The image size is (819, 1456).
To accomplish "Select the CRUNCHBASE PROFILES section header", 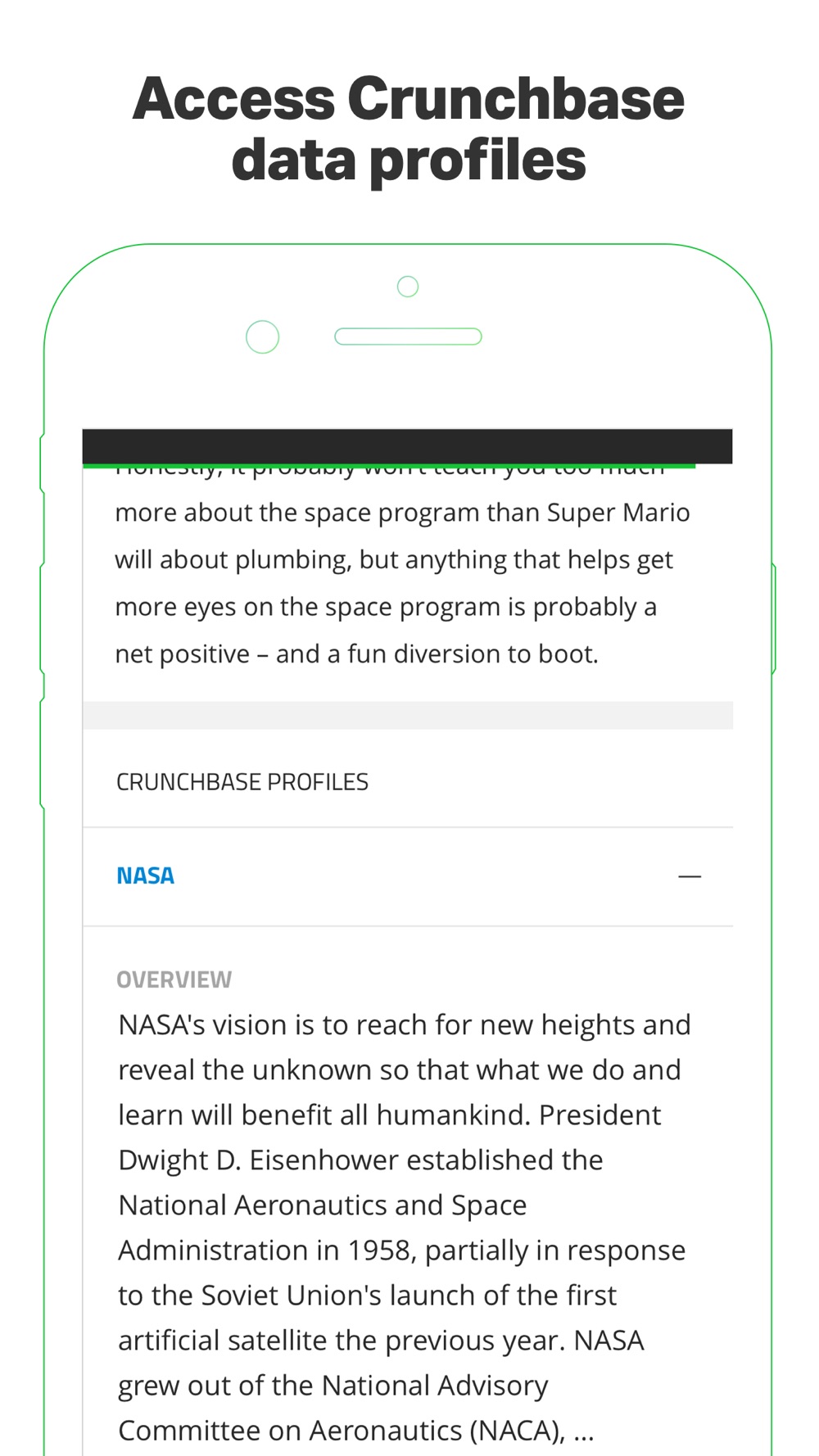I will pyautogui.click(x=242, y=782).
